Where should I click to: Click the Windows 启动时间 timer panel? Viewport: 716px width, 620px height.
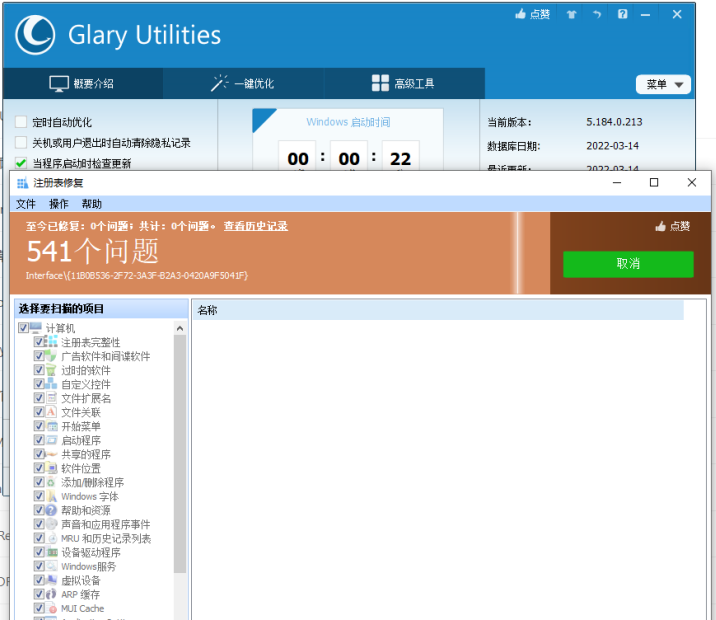[x=348, y=140]
